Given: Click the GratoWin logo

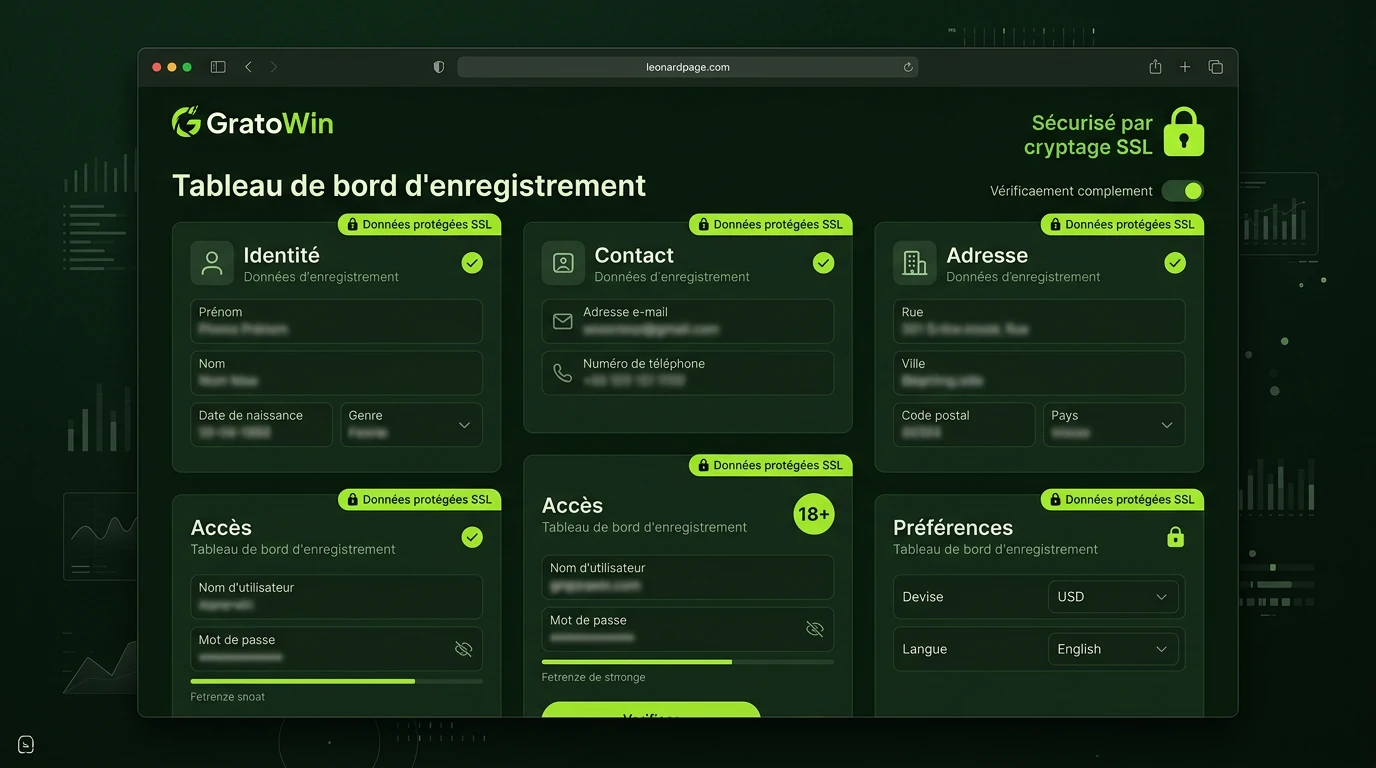Looking at the screenshot, I should [253, 123].
